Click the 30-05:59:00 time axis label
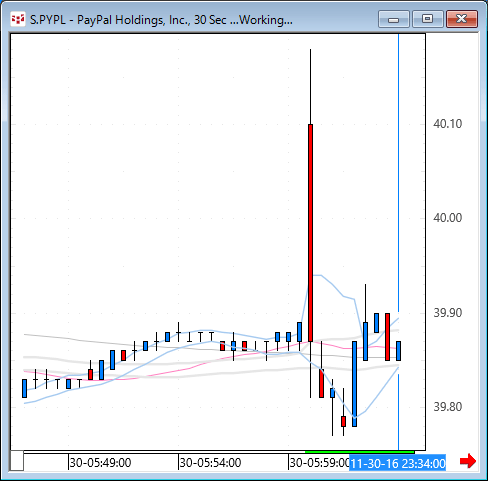This screenshot has height=481, width=488. point(319,463)
